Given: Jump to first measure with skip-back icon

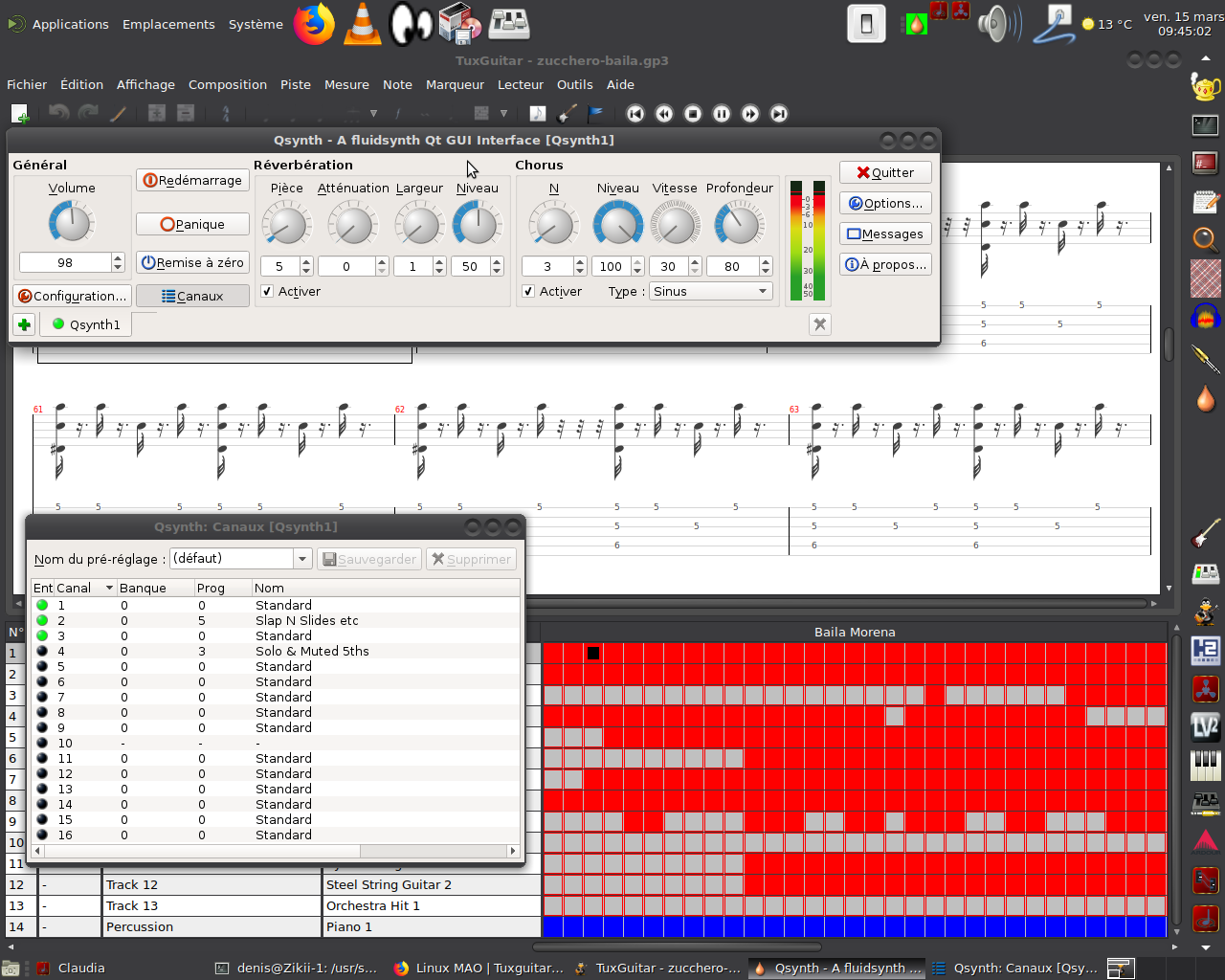Looking at the screenshot, I should tap(635, 114).
